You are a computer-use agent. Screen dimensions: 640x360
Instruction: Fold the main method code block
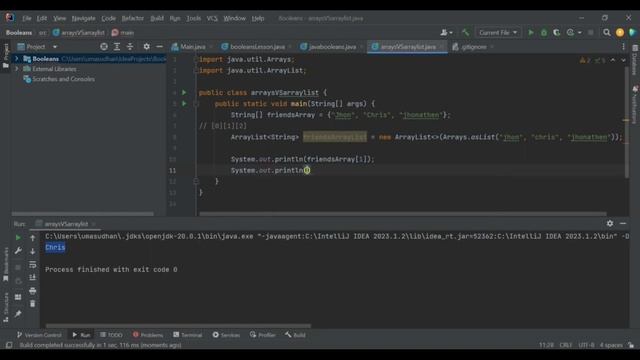pyautogui.click(x=196, y=104)
